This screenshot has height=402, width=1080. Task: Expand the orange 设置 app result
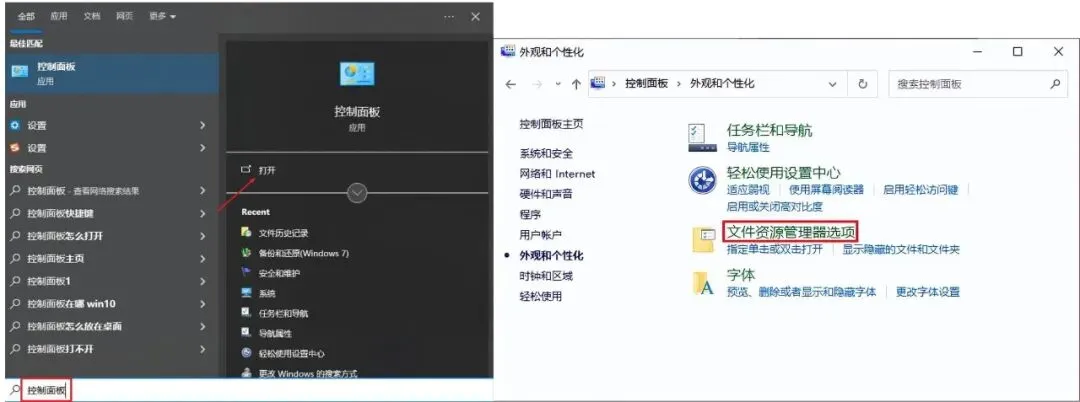[x=202, y=148]
